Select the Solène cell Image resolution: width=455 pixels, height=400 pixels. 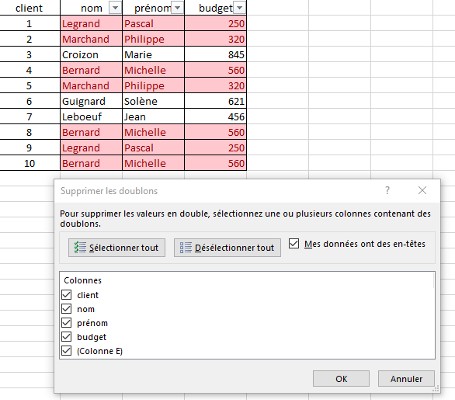tap(153, 101)
